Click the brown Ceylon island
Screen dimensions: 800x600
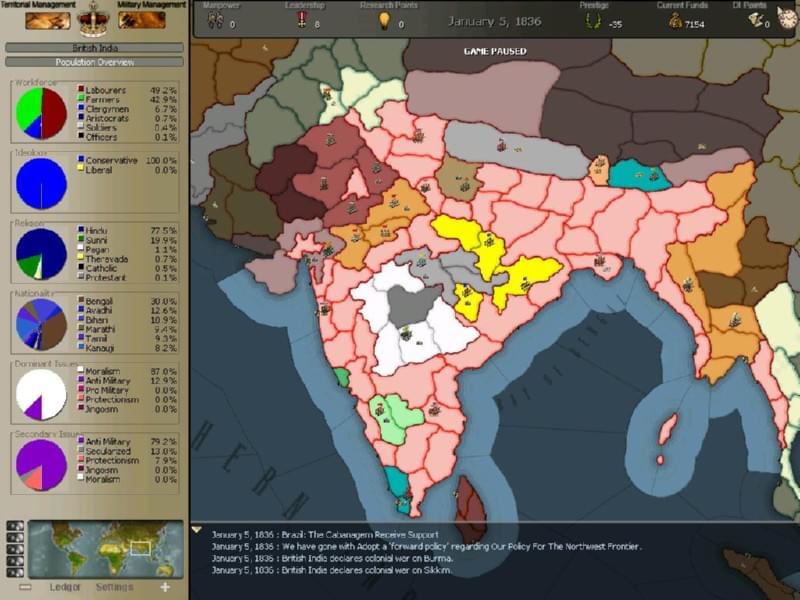tap(470, 510)
